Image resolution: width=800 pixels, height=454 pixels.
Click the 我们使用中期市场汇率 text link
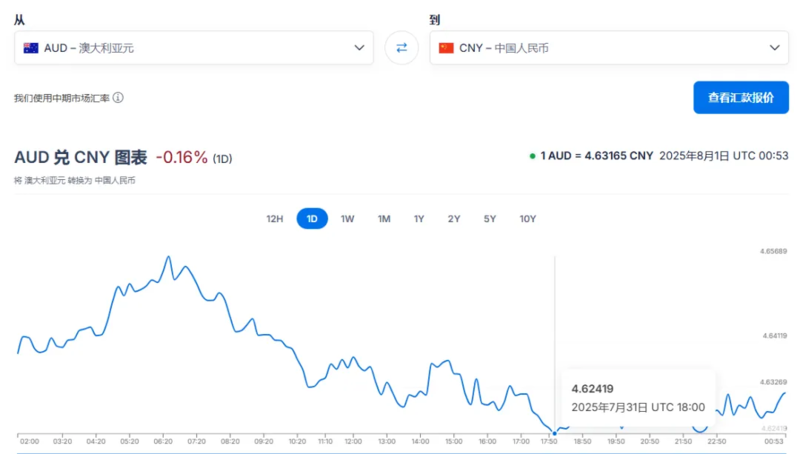(x=62, y=98)
